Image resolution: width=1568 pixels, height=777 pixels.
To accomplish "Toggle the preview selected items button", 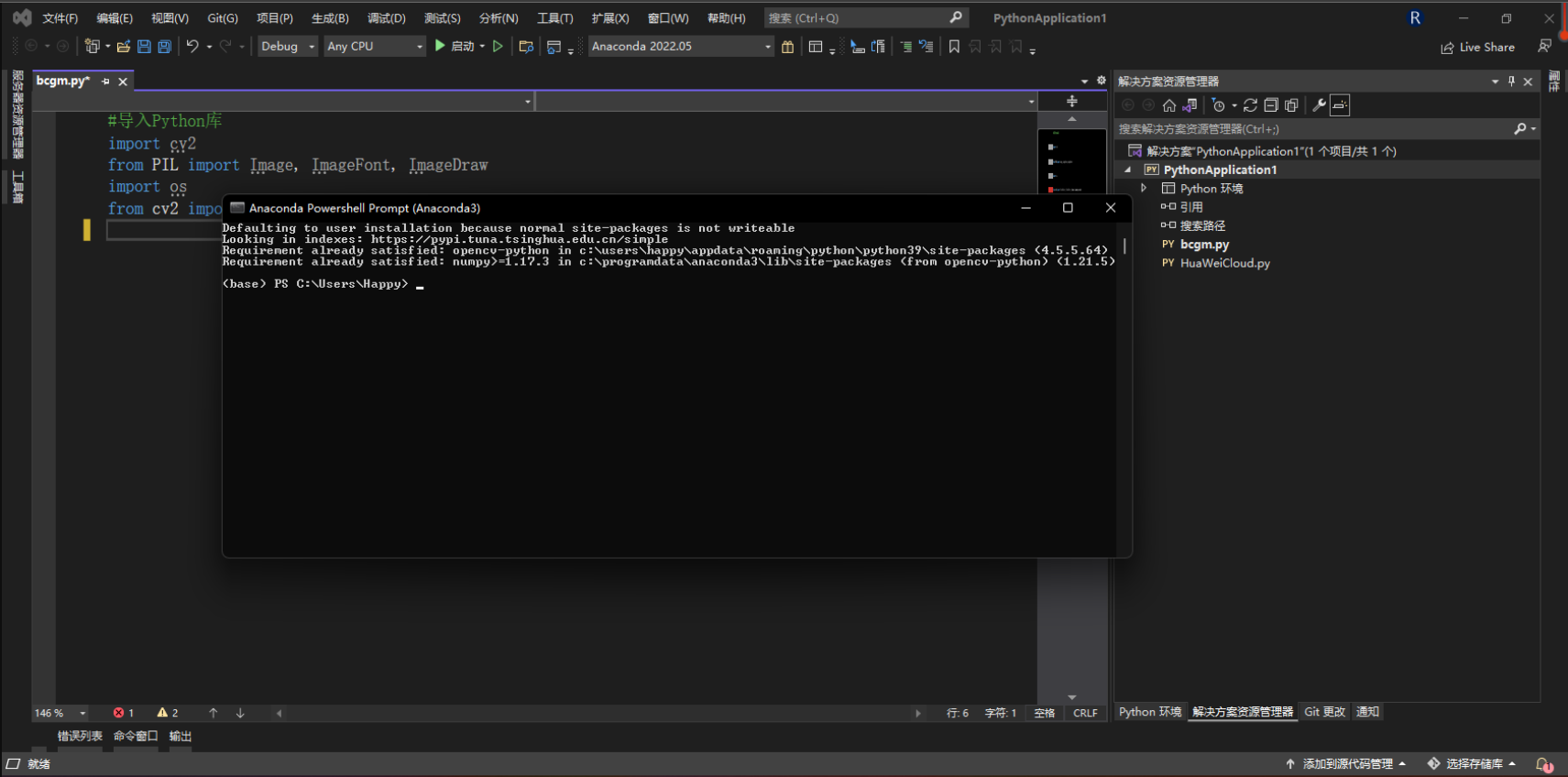I will pyautogui.click(x=1340, y=105).
